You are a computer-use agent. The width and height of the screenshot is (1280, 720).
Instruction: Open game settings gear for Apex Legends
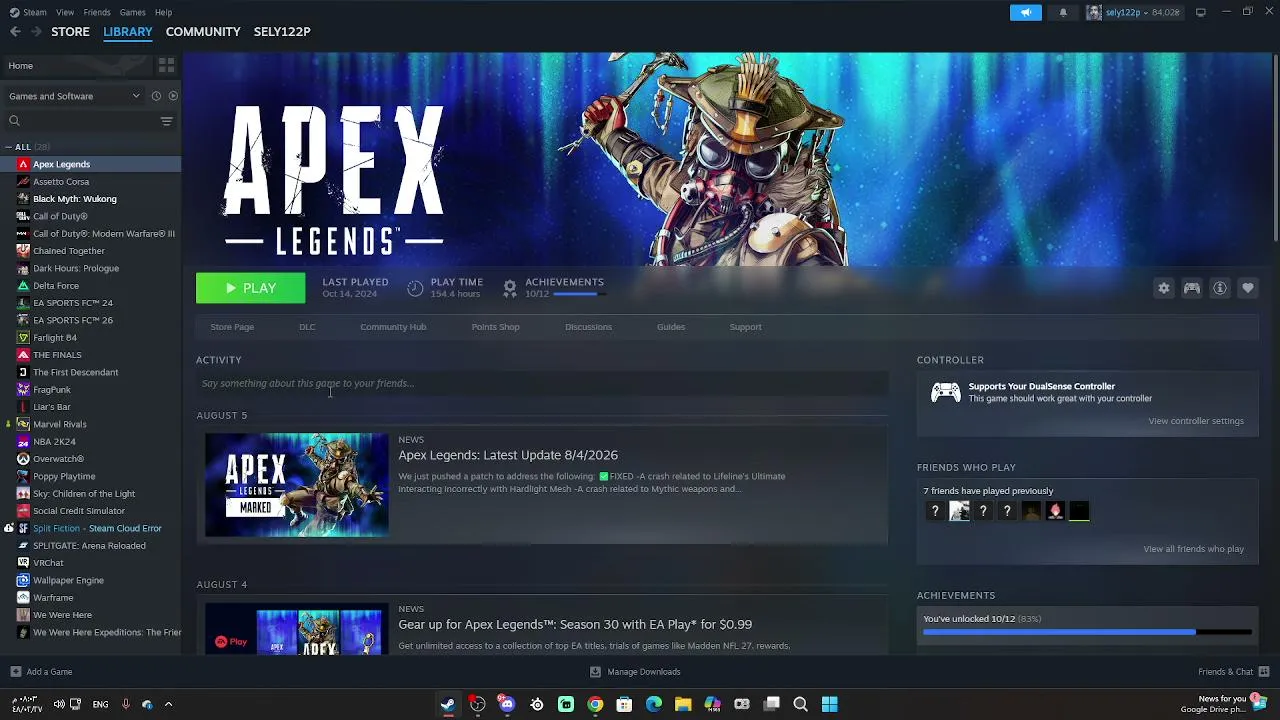[x=1164, y=288]
